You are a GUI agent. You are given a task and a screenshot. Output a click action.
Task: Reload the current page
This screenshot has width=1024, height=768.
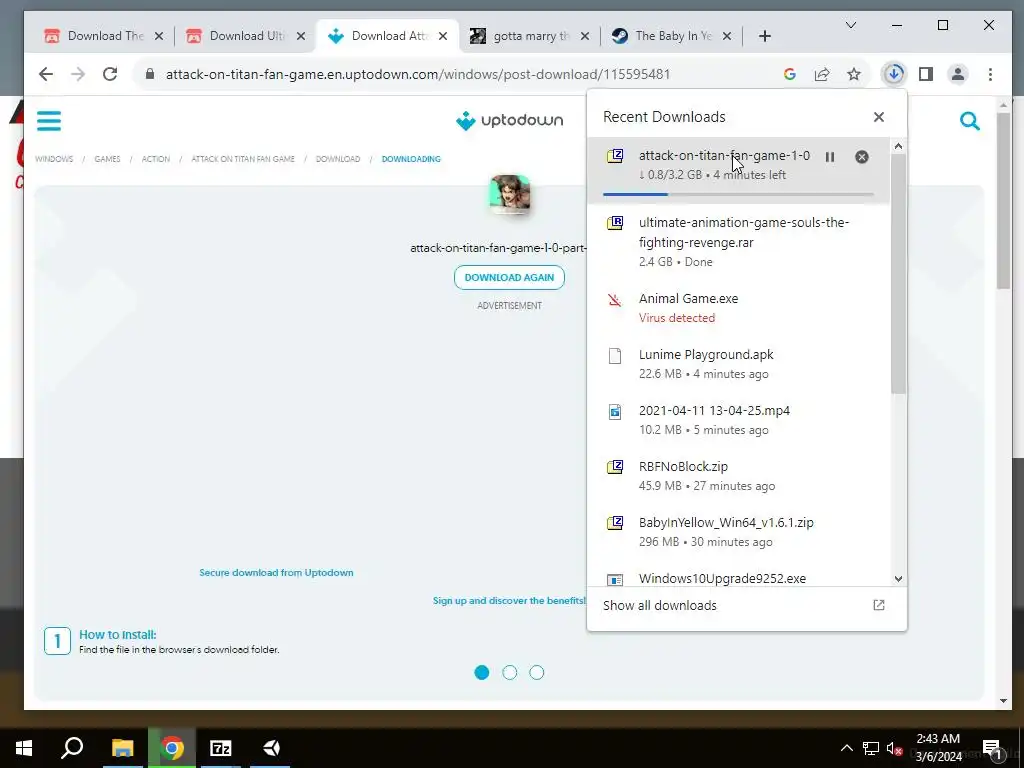click(110, 74)
